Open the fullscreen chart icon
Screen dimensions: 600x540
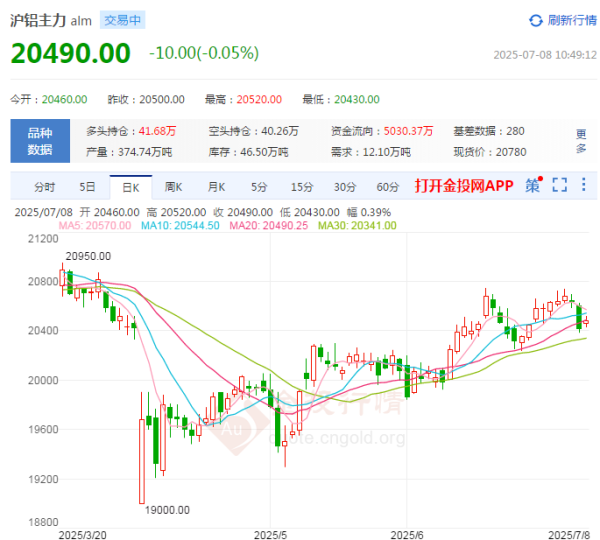(559, 185)
